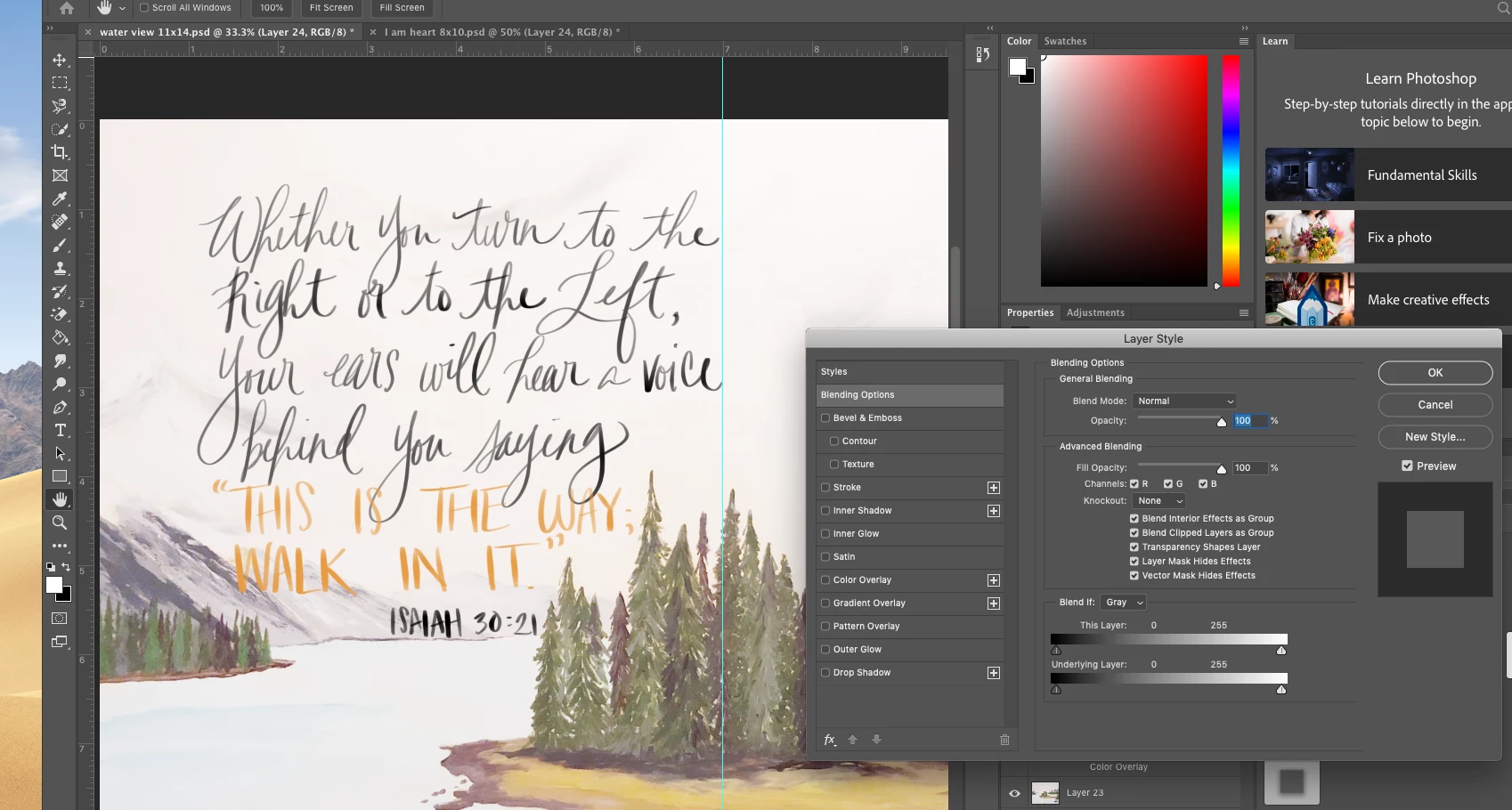Select the Rectangular Marquee tool
This screenshot has height=810, width=1512.
point(60,83)
